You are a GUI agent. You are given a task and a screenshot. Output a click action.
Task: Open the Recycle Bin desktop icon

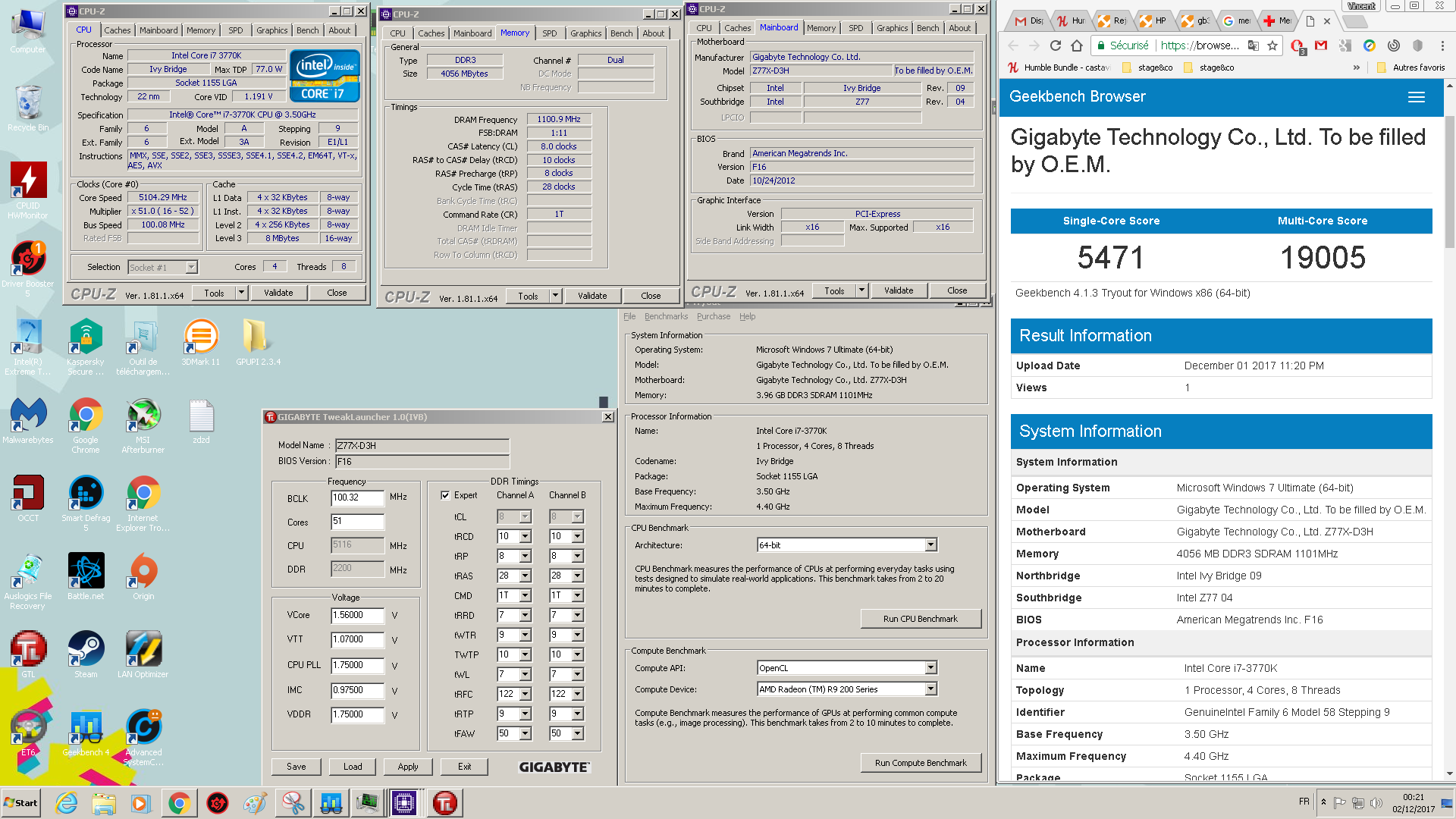(28, 108)
